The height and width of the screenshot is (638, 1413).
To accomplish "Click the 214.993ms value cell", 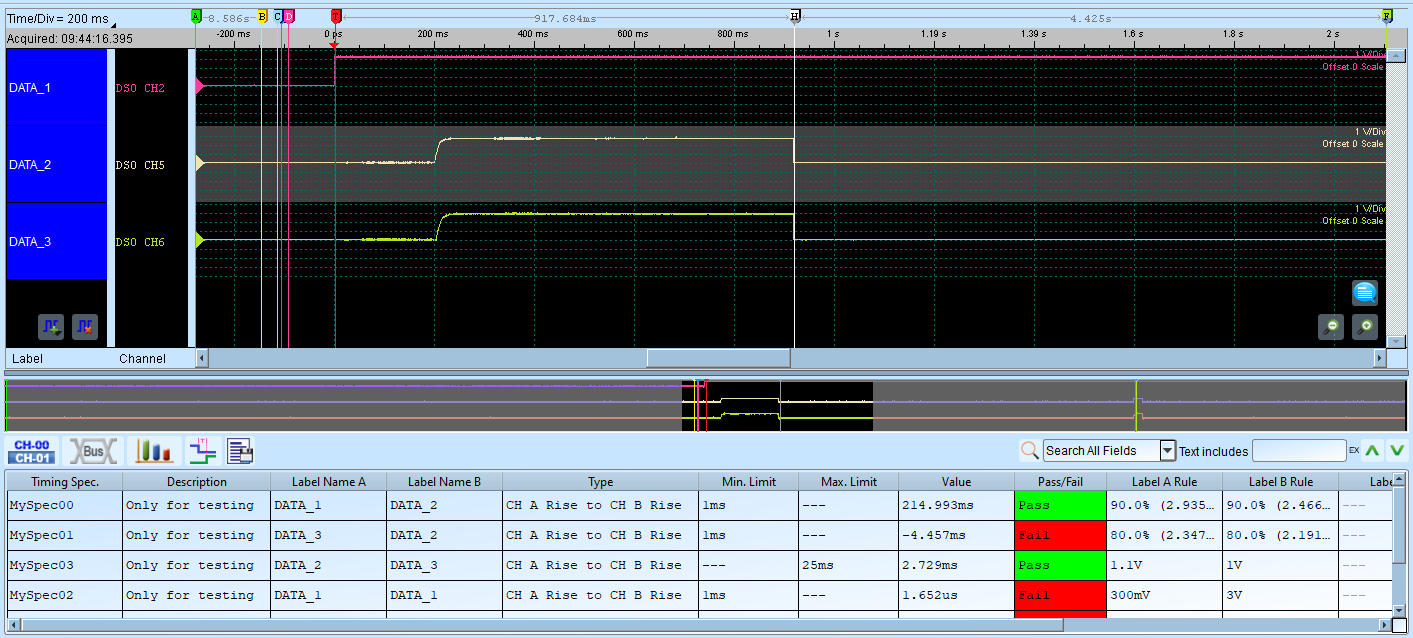I will pos(956,505).
